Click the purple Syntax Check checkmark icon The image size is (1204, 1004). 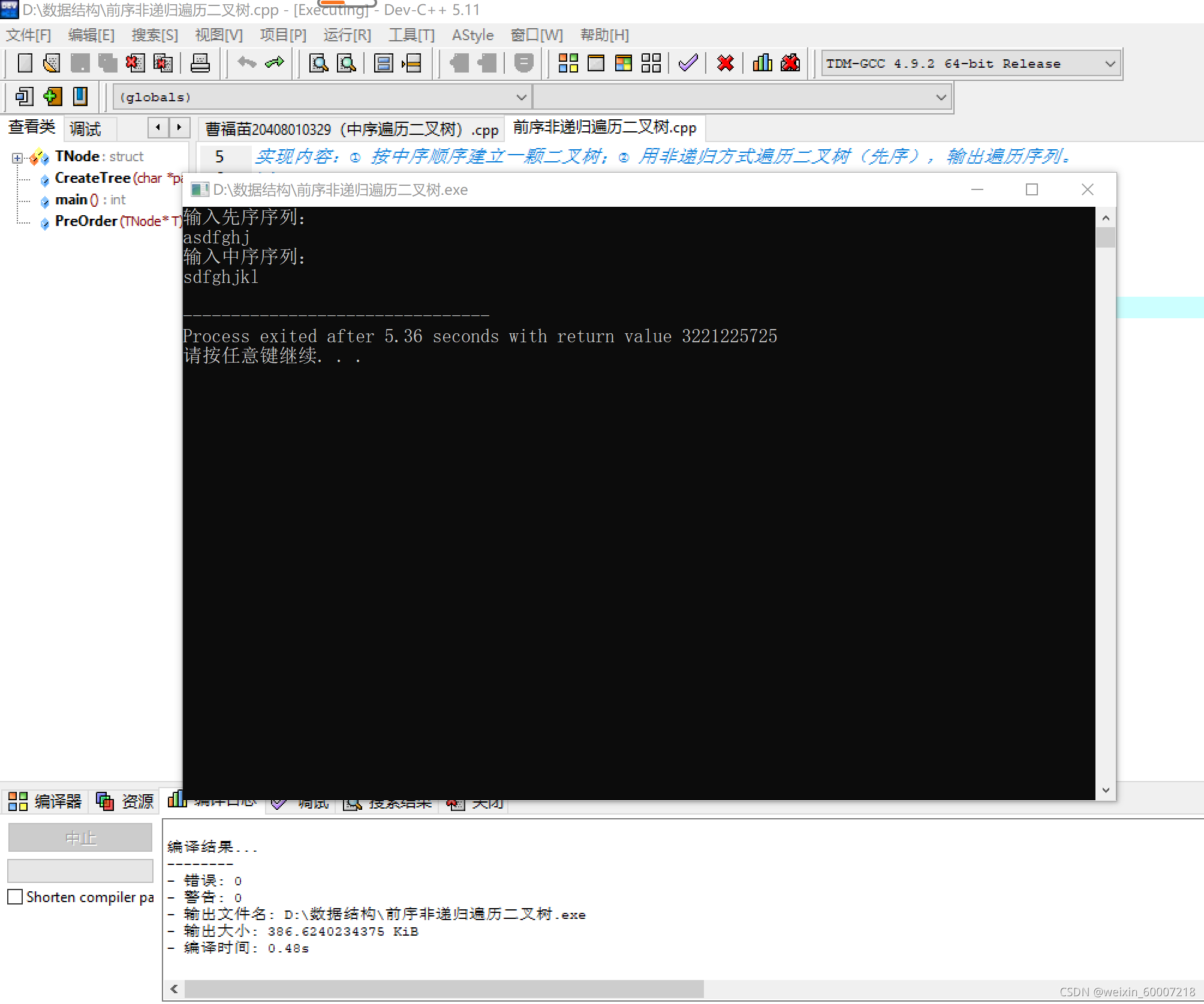688,63
